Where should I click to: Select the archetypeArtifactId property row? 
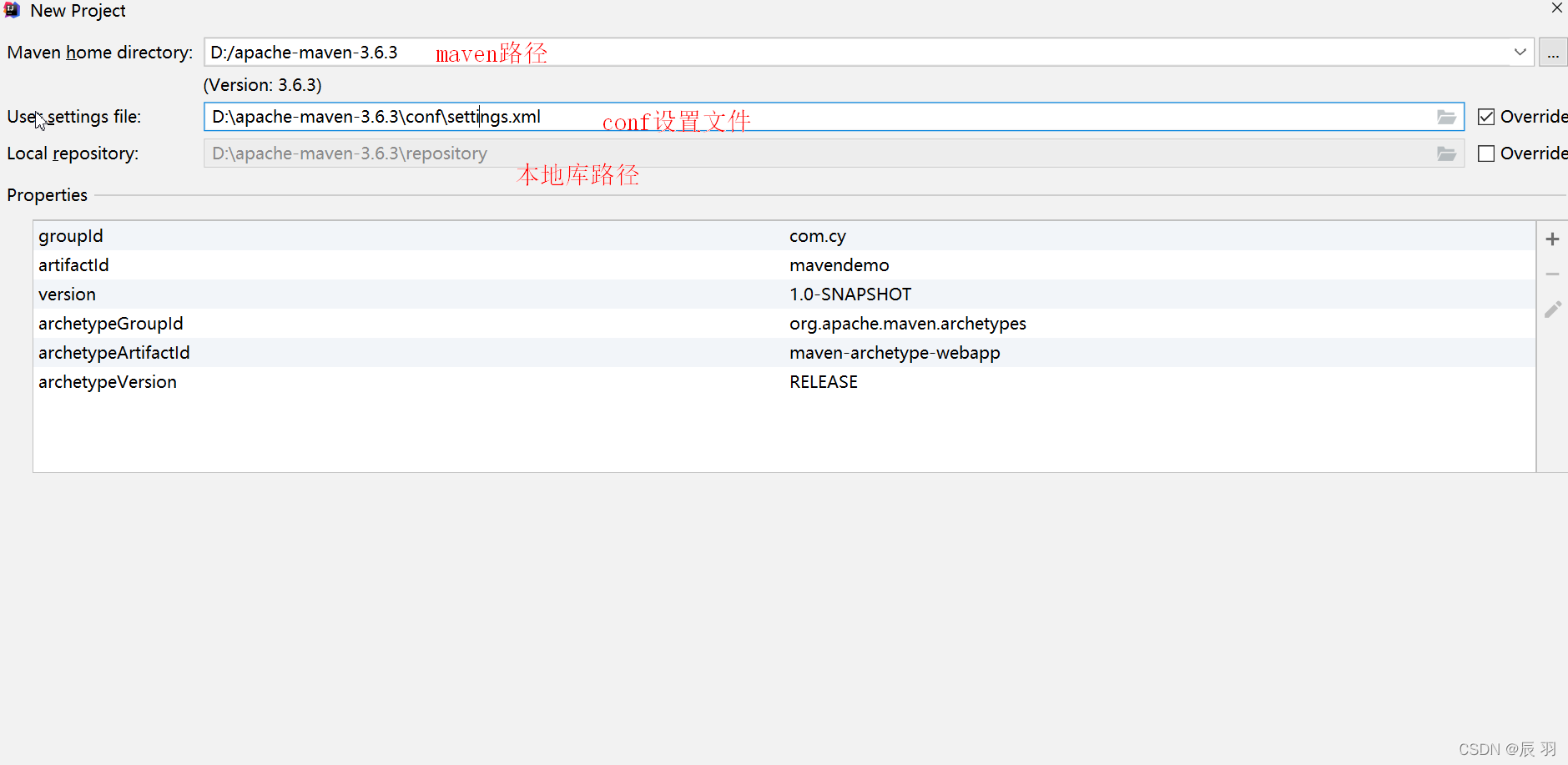coord(784,353)
